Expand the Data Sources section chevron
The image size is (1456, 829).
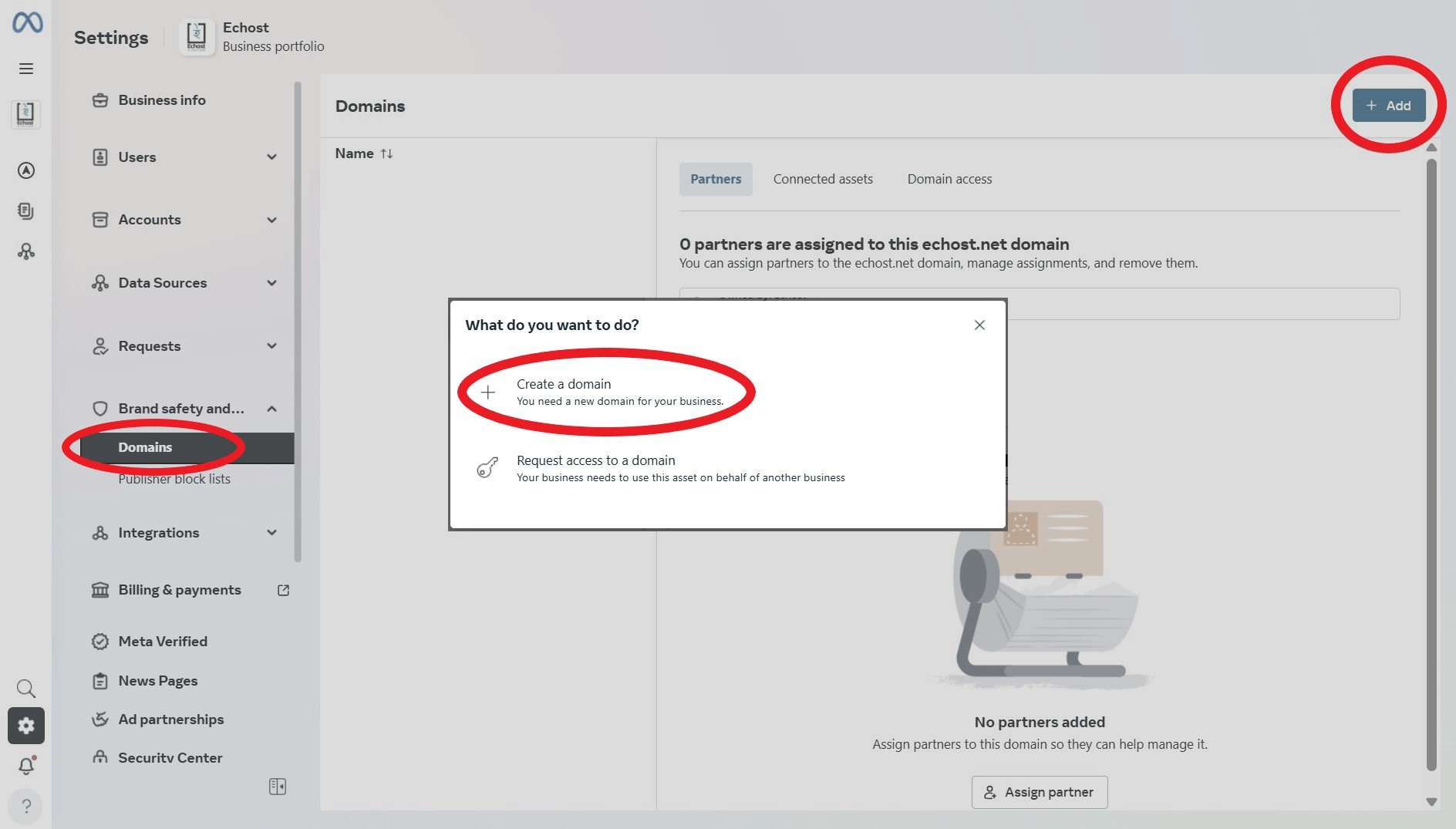click(x=271, y=283)
